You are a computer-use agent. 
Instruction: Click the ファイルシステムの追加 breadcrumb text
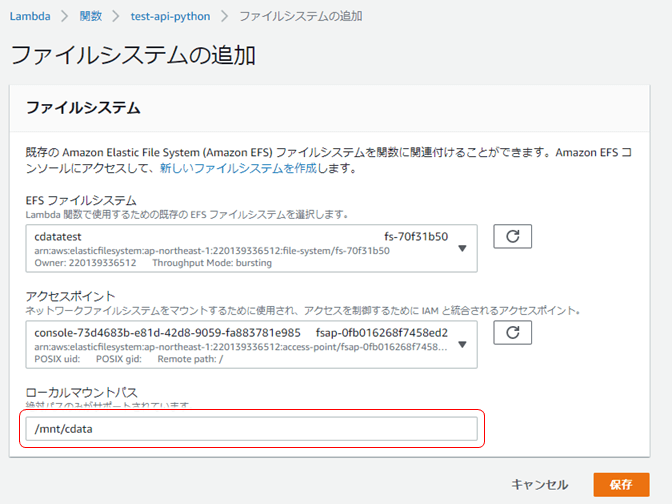click(x=300, y=16)
